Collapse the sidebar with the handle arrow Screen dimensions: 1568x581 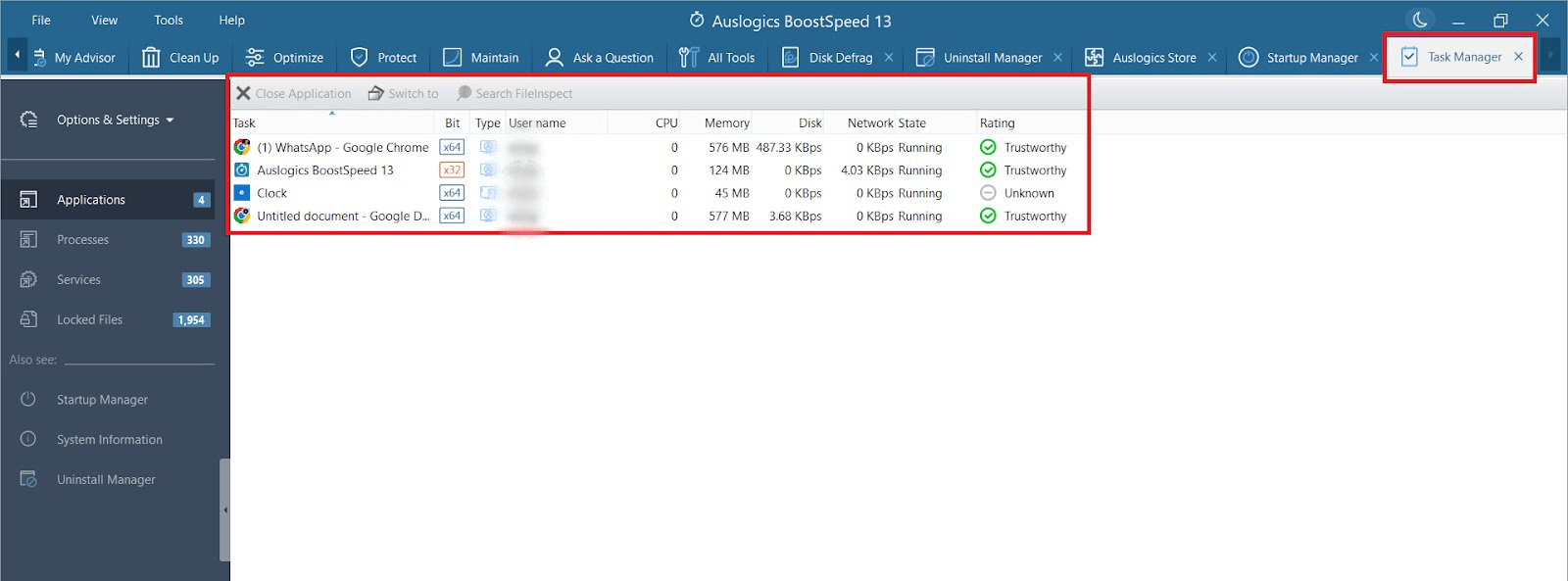tap(224, 509)
